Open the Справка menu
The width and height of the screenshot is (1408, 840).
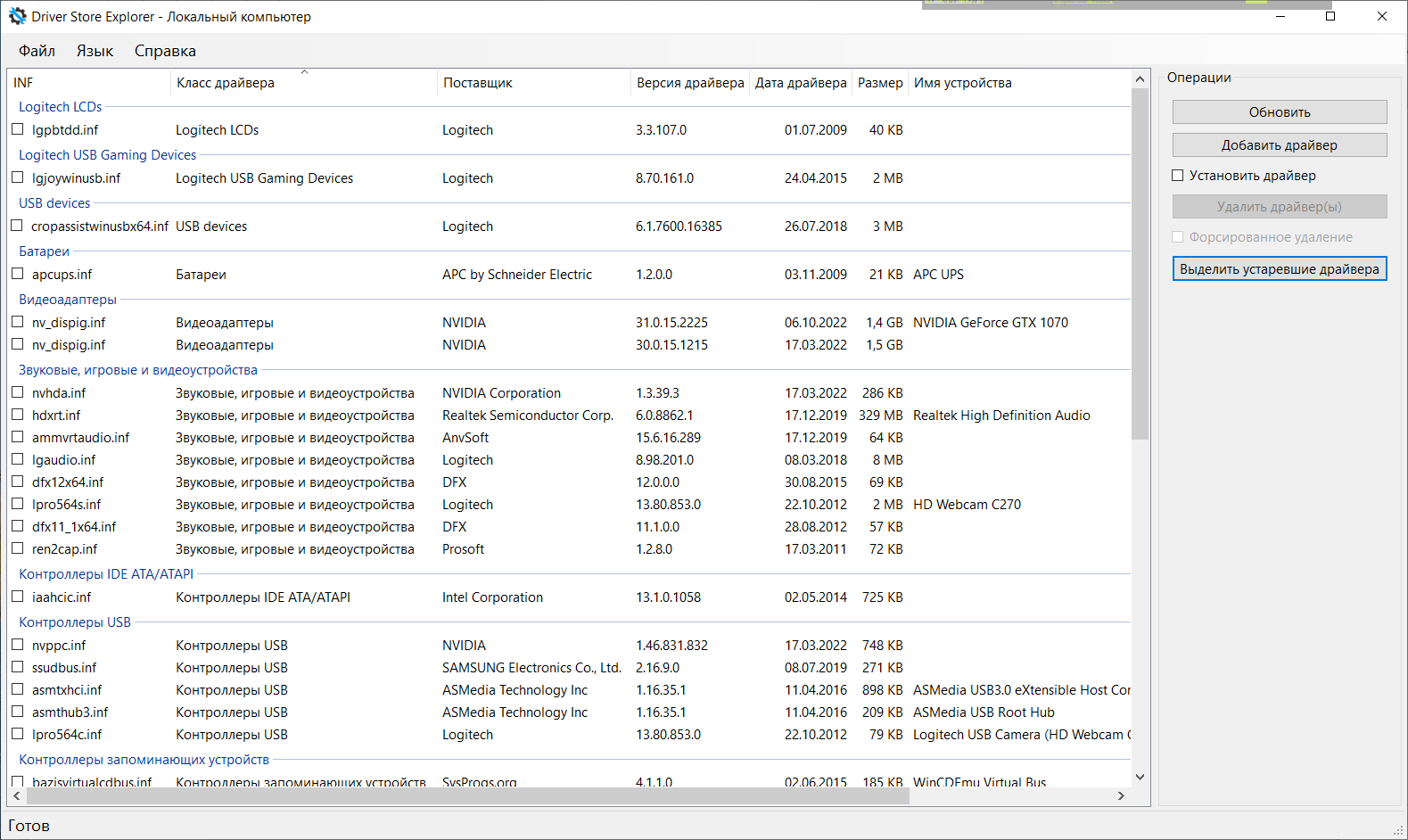coord(165,51)
